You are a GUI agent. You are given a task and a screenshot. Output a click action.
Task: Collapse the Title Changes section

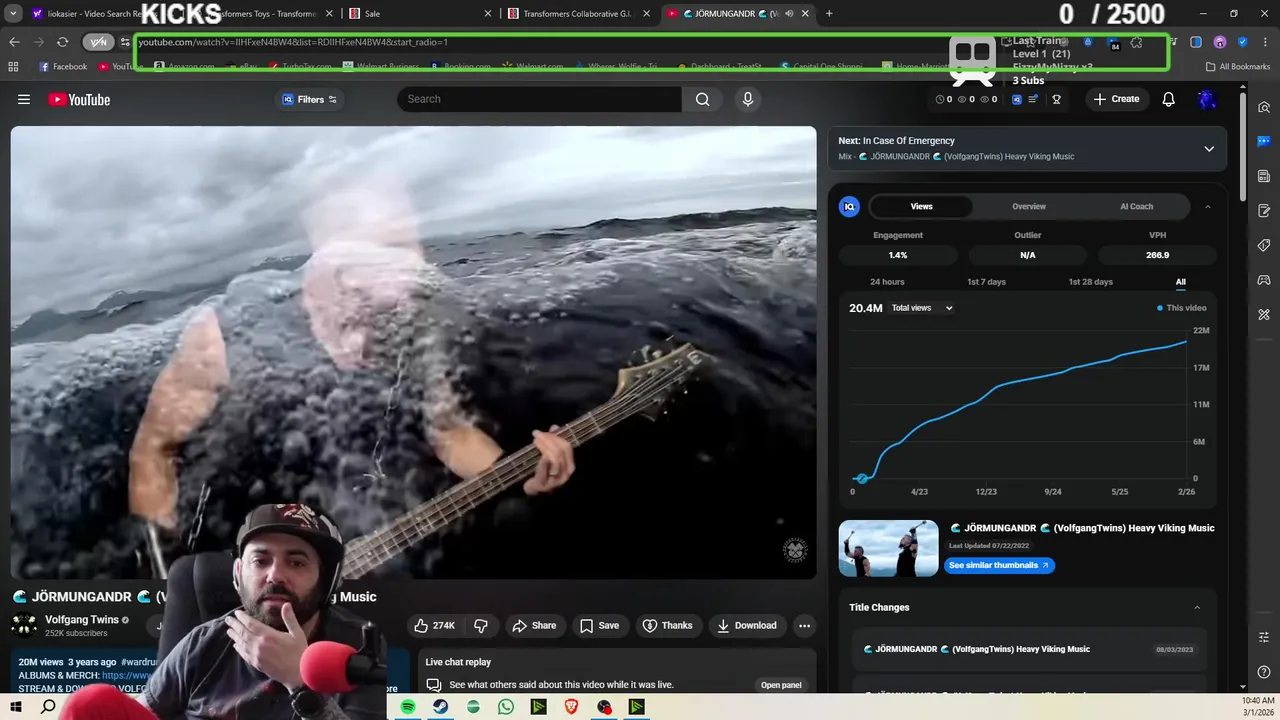1197,607
